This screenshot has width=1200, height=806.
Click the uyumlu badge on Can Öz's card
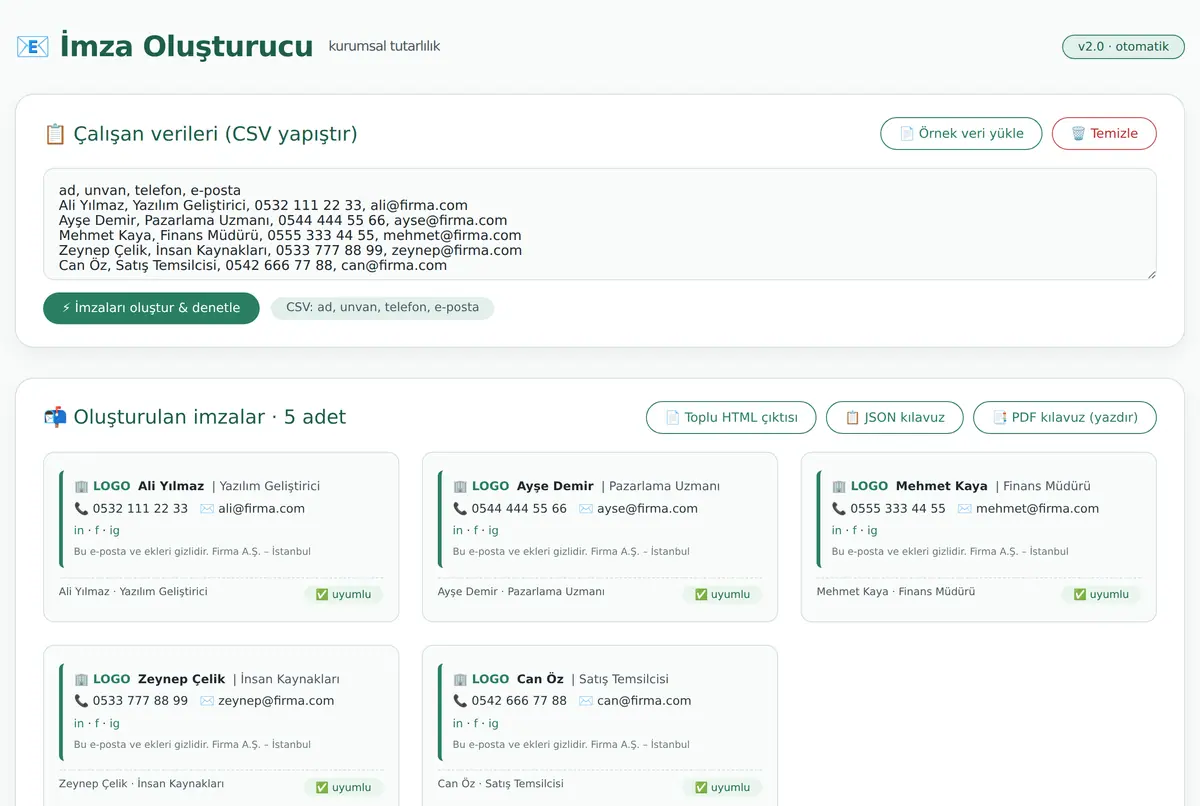722,787
